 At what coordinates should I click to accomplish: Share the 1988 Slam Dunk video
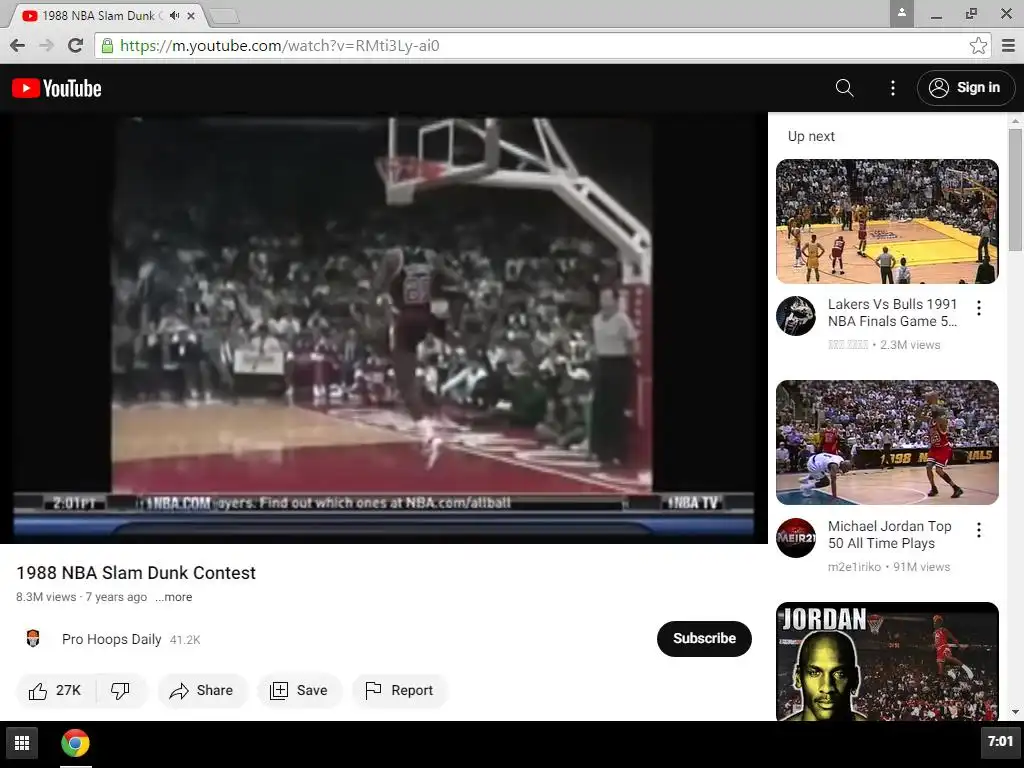tap(202, 690)
